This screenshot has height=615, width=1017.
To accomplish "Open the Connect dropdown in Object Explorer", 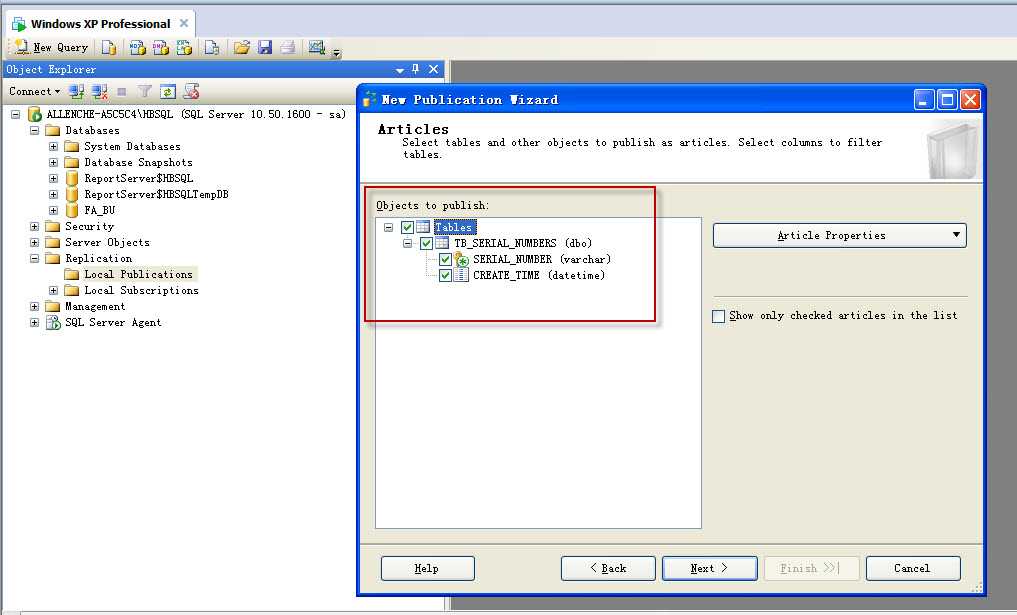I will point(34,91).
